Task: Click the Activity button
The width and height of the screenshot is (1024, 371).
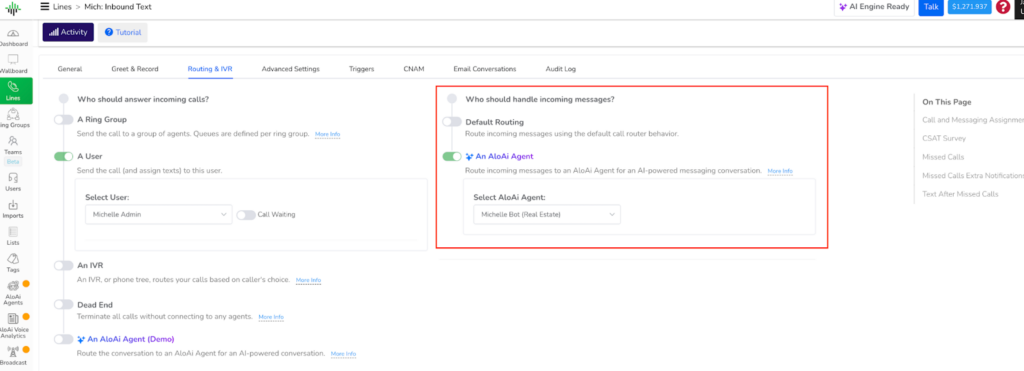Action: (x=69, y=32)
